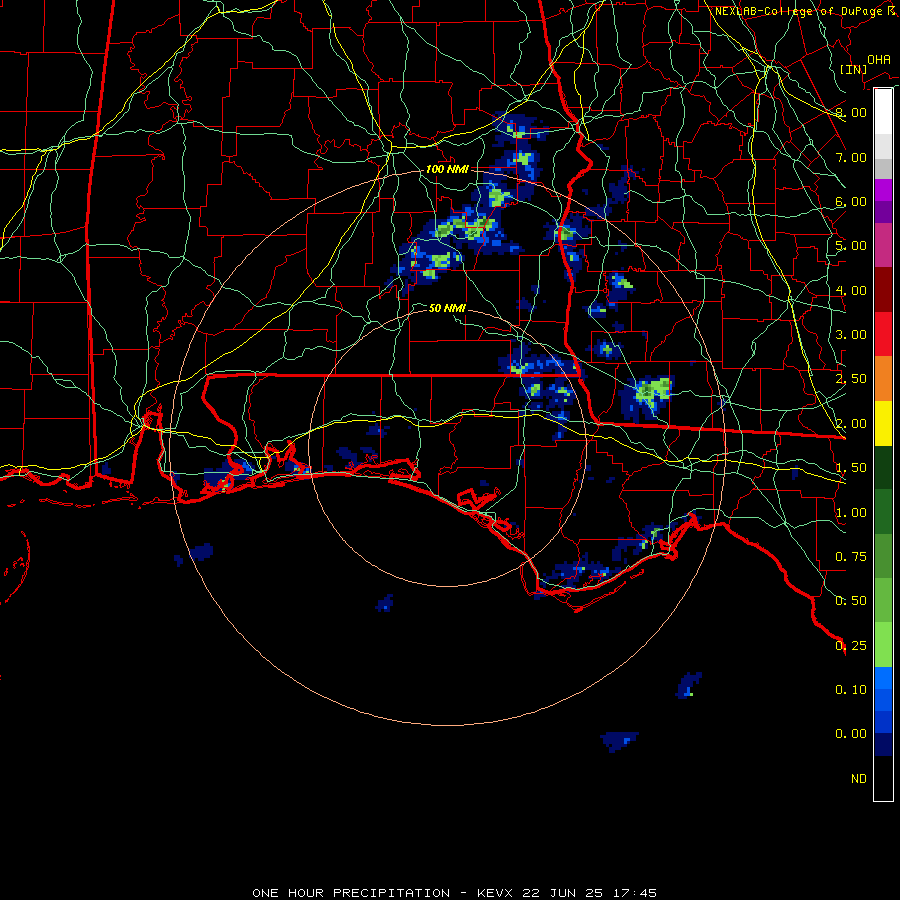Click the yellow swatch in the color scale

pos(883,423)
